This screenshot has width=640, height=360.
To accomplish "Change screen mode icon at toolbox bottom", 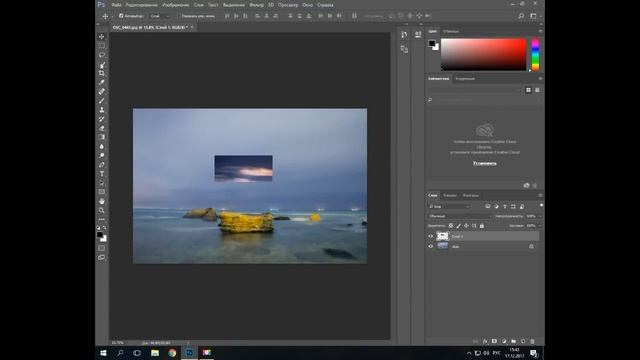I will pyautogui.click(x=102, y=258).
